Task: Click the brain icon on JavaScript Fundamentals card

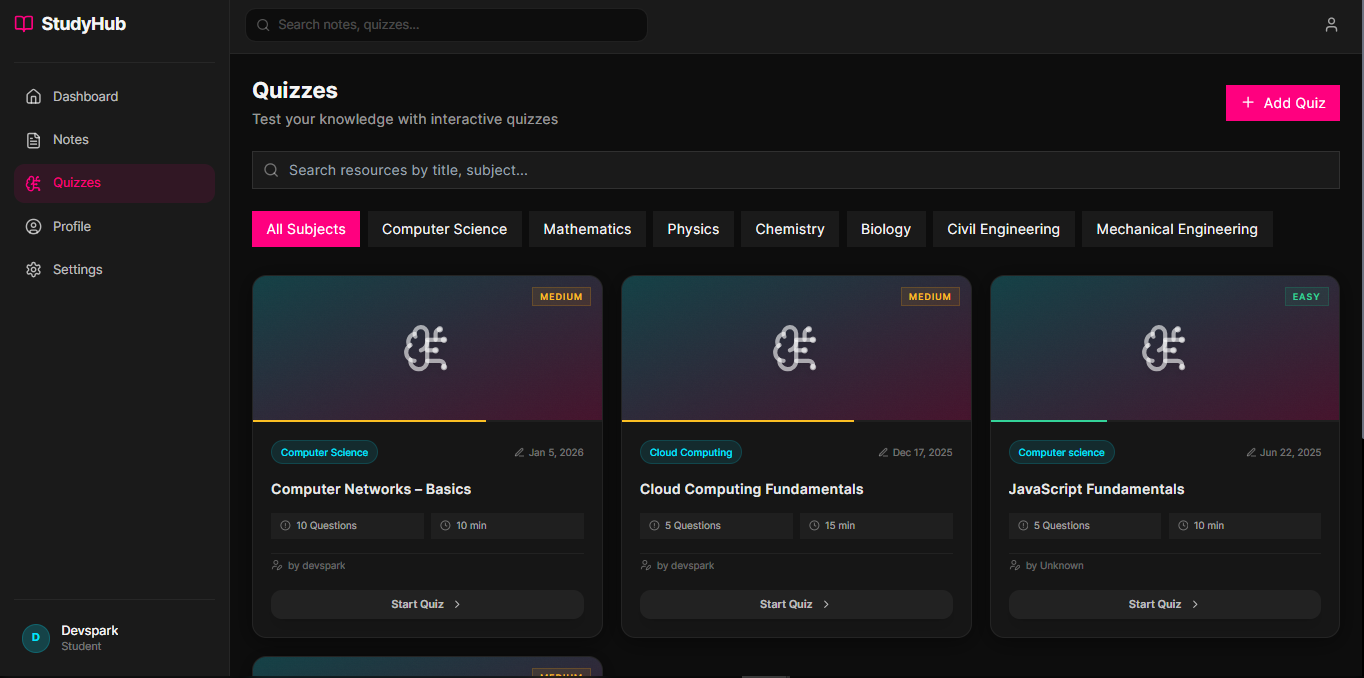Action: pos(1164,349)
